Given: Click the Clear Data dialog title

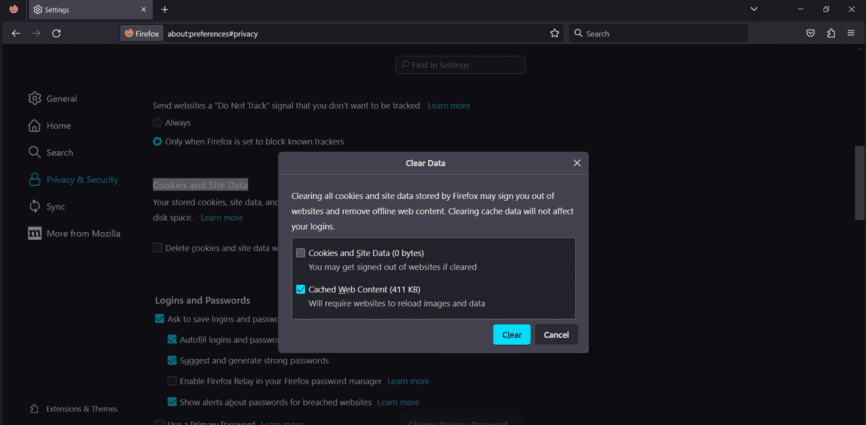Looking at the screenshot, I should coord(425,163).
